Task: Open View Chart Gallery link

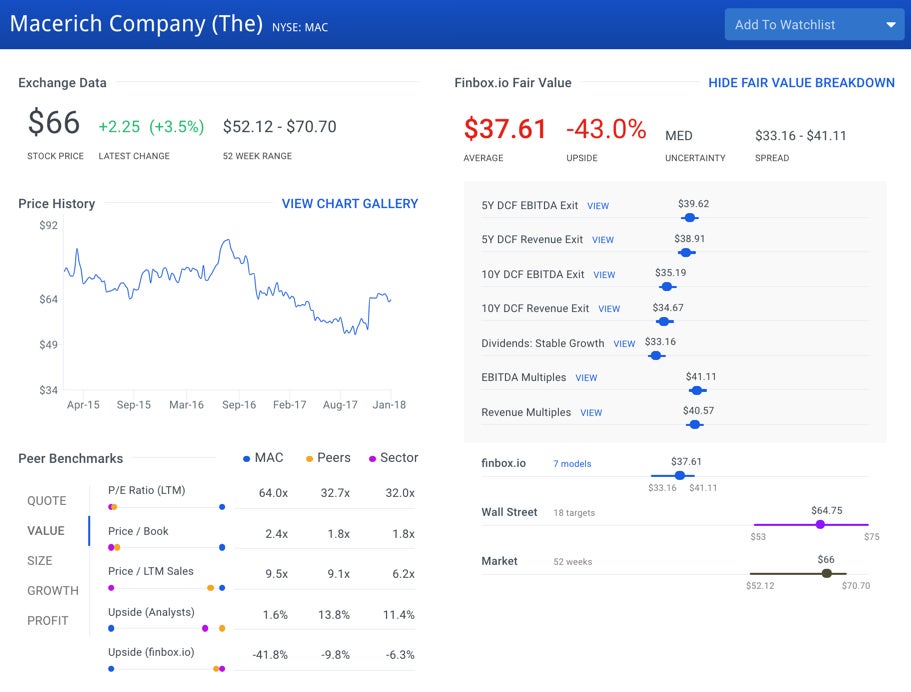Action: tap(350, 203)
